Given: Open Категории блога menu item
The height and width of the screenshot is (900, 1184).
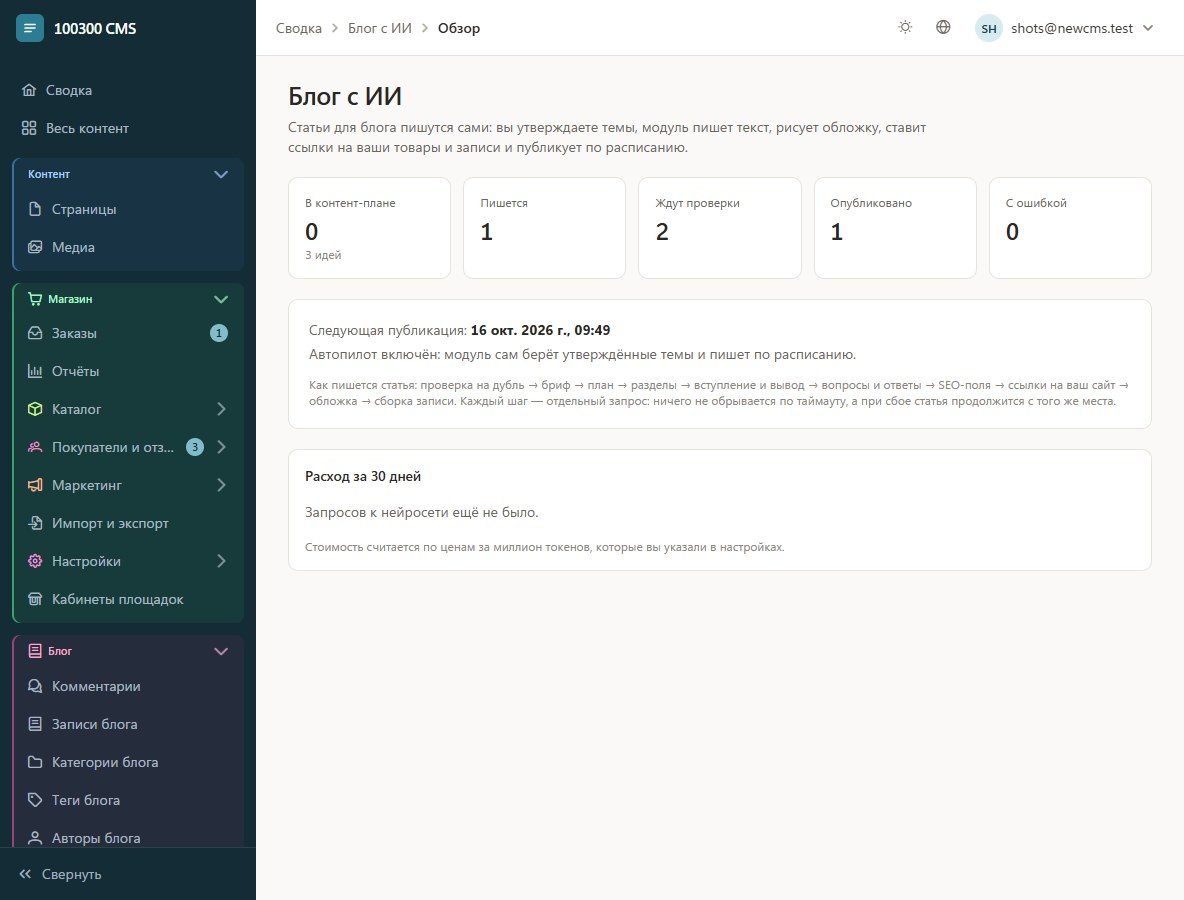Looking at the screenshot, I should (128, 763).
